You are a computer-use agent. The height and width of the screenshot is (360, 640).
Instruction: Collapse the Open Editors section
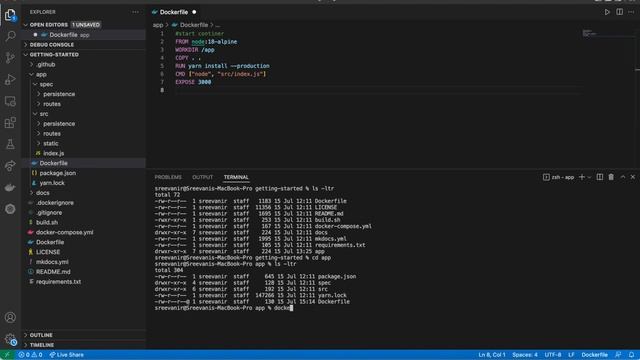[x=84, y=25]
